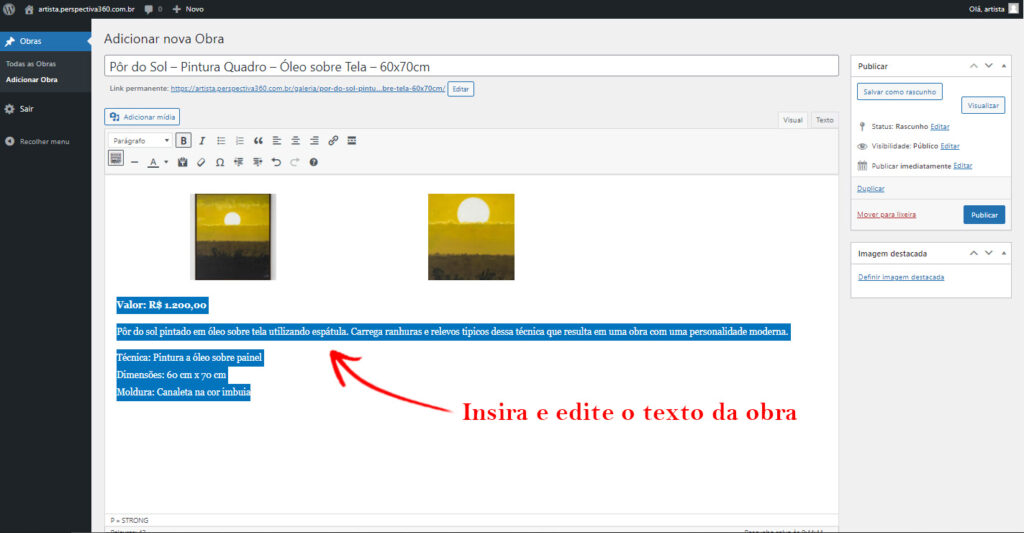
Task: Move Imagem destacada panel down arrow
Action: pos(989,253)
